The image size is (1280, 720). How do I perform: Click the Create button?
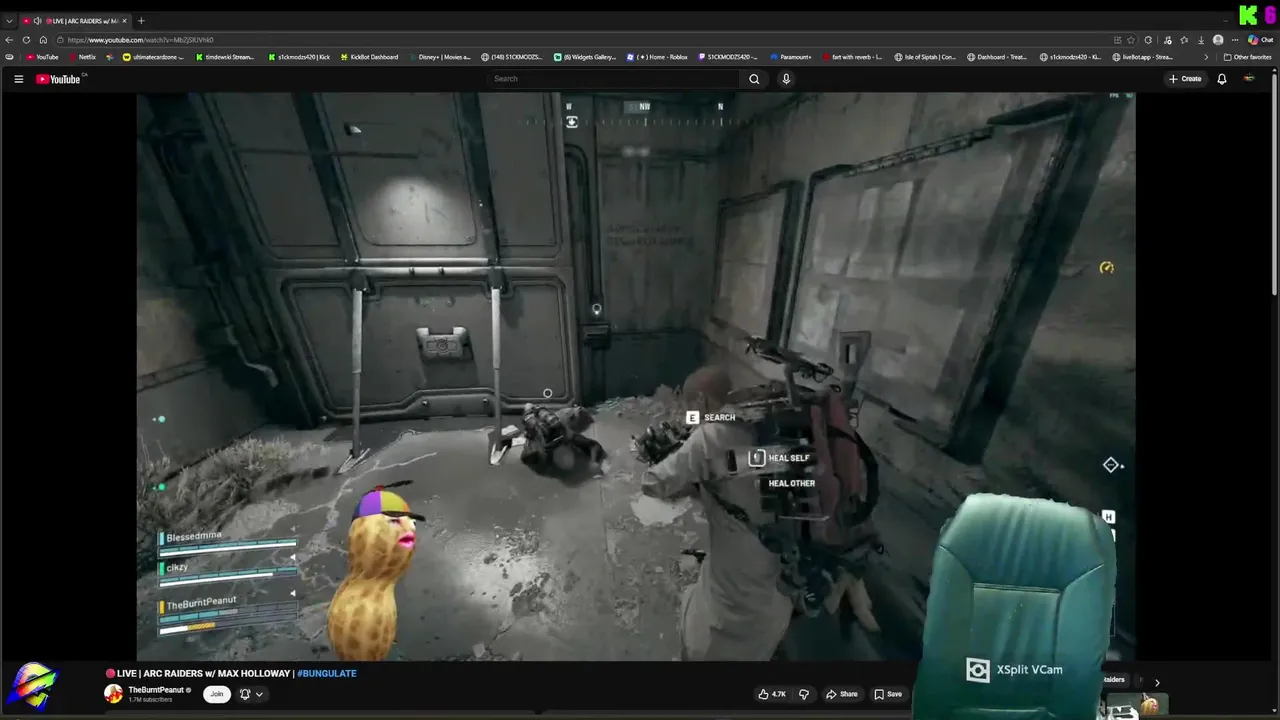tap(1185, 79)
